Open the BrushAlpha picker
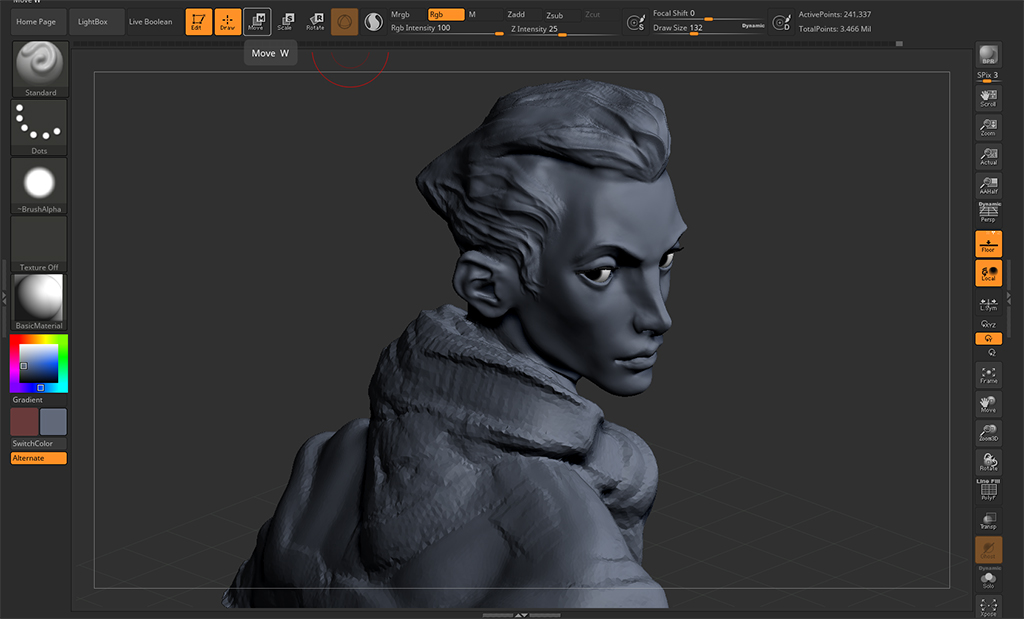 click(x=39, y=185)
